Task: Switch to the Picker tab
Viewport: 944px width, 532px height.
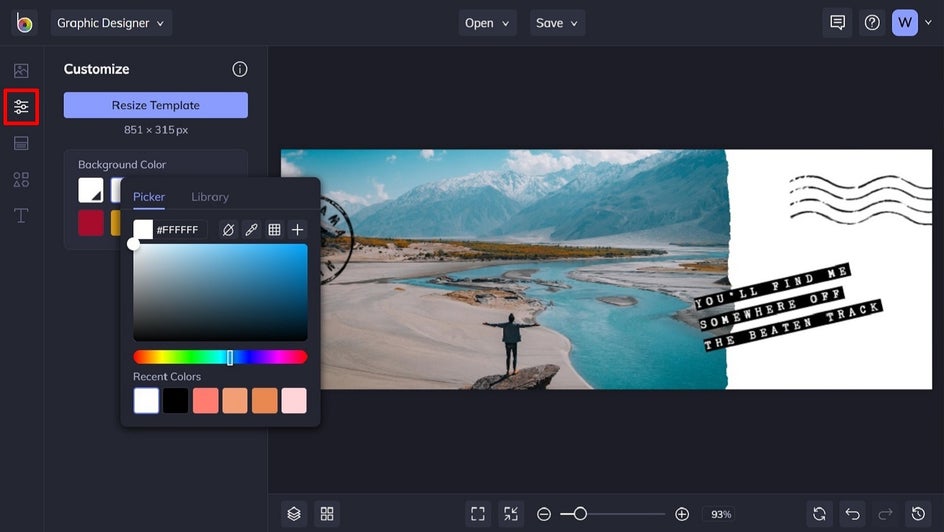Action: 149,197
